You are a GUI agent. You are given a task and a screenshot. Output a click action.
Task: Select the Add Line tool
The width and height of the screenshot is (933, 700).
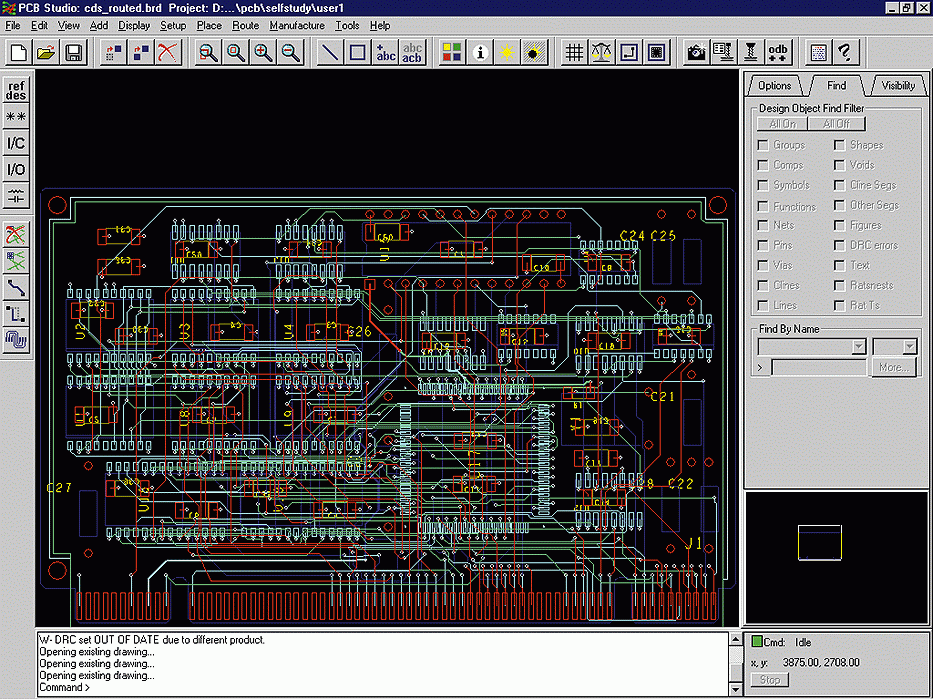click(x=330, y=52)
